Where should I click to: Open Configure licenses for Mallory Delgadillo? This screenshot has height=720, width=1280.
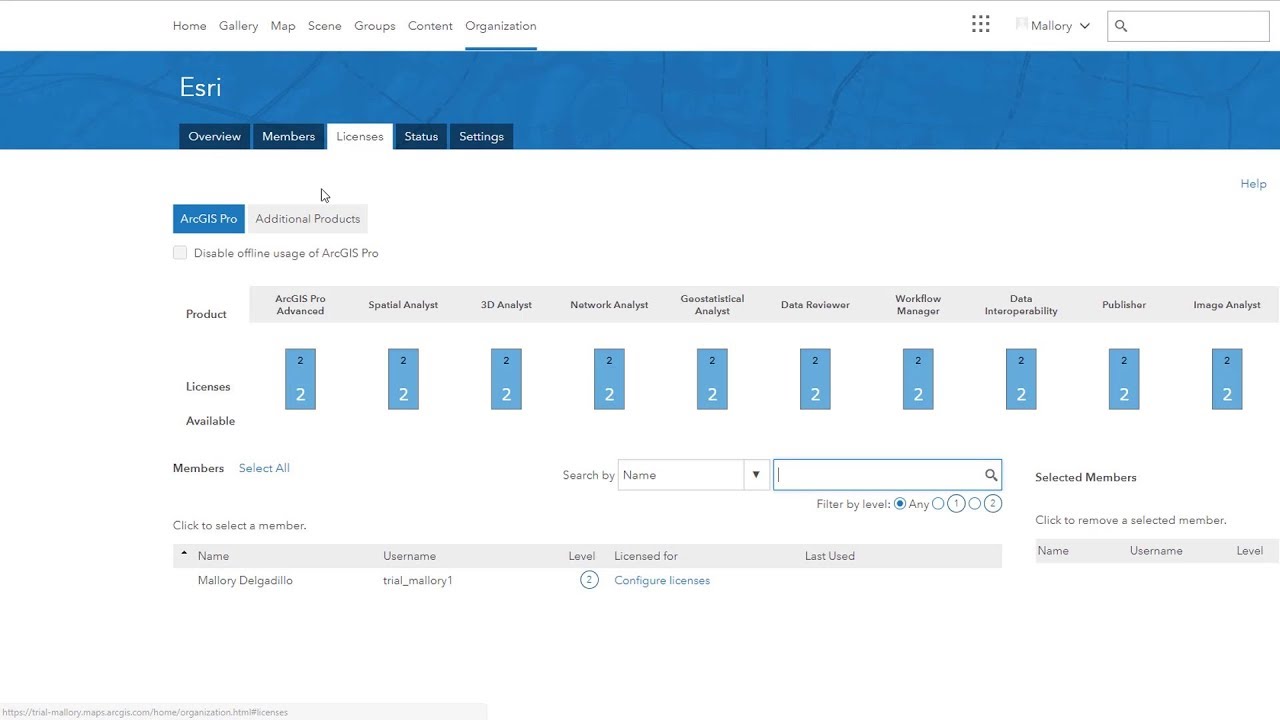click(662, 580)
